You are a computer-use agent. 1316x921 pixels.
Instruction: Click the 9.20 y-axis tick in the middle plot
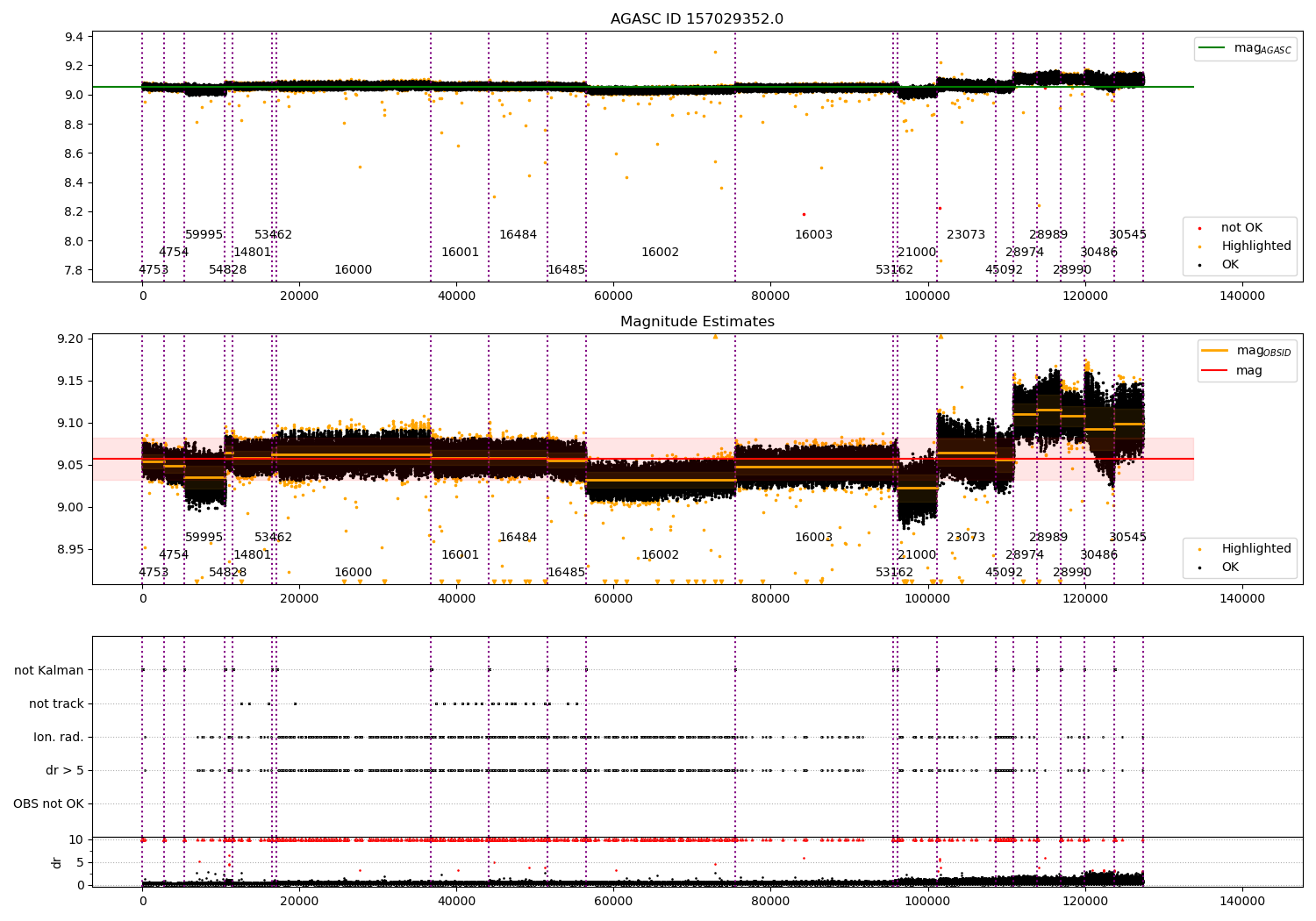72,339
